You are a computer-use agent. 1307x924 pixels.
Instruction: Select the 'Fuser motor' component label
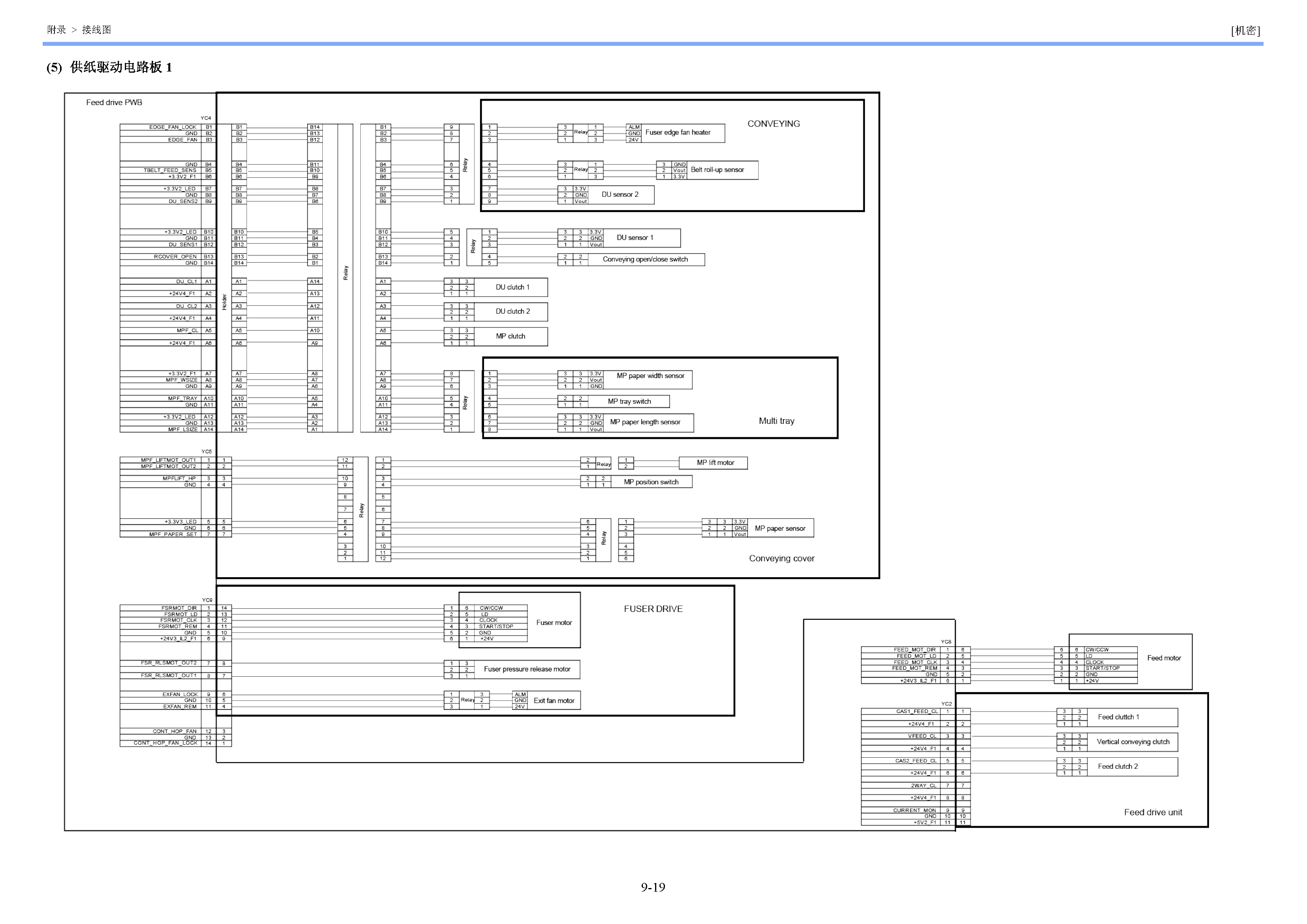tap(554, 623)
